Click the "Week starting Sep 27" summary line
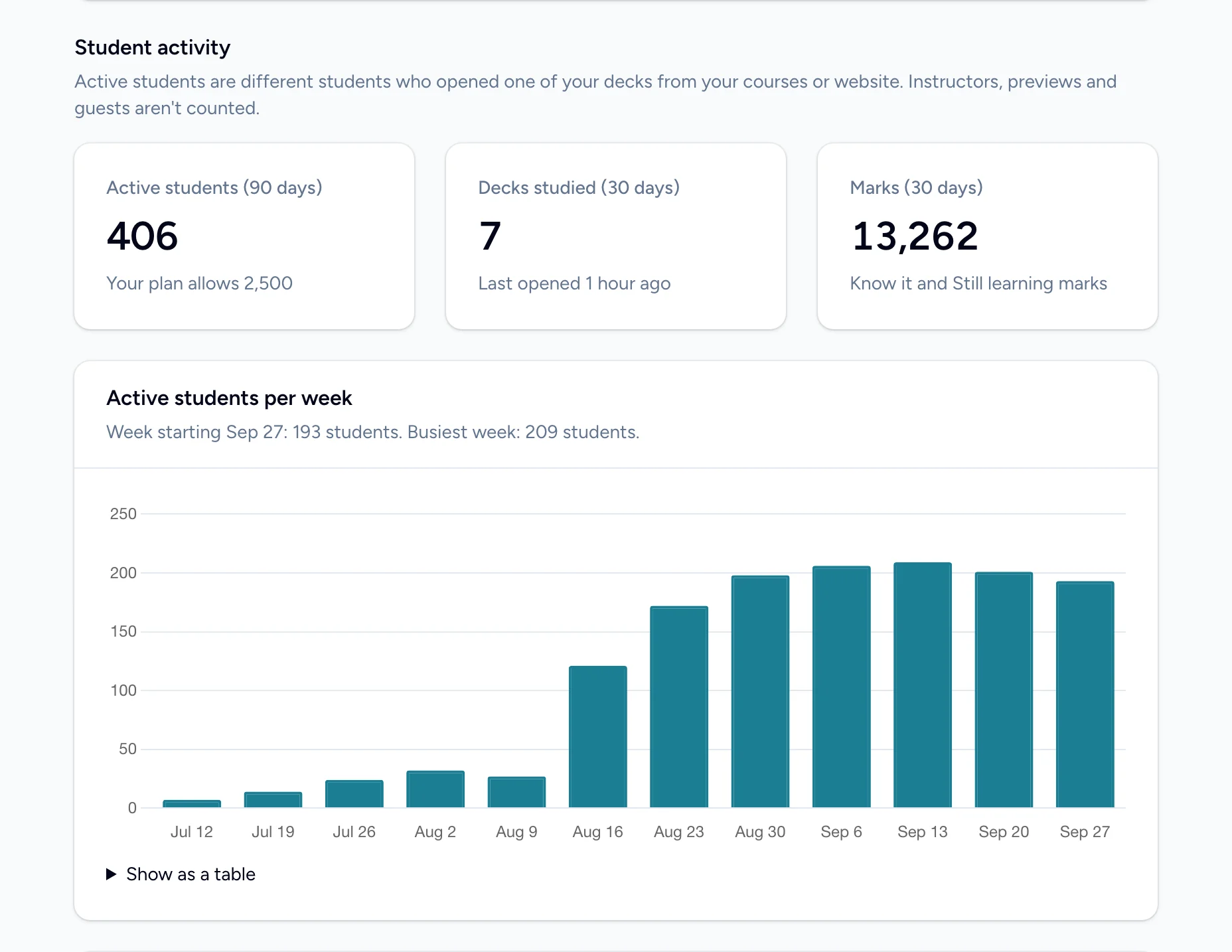This screenshot has height=952, width=1232. (373, 432)
